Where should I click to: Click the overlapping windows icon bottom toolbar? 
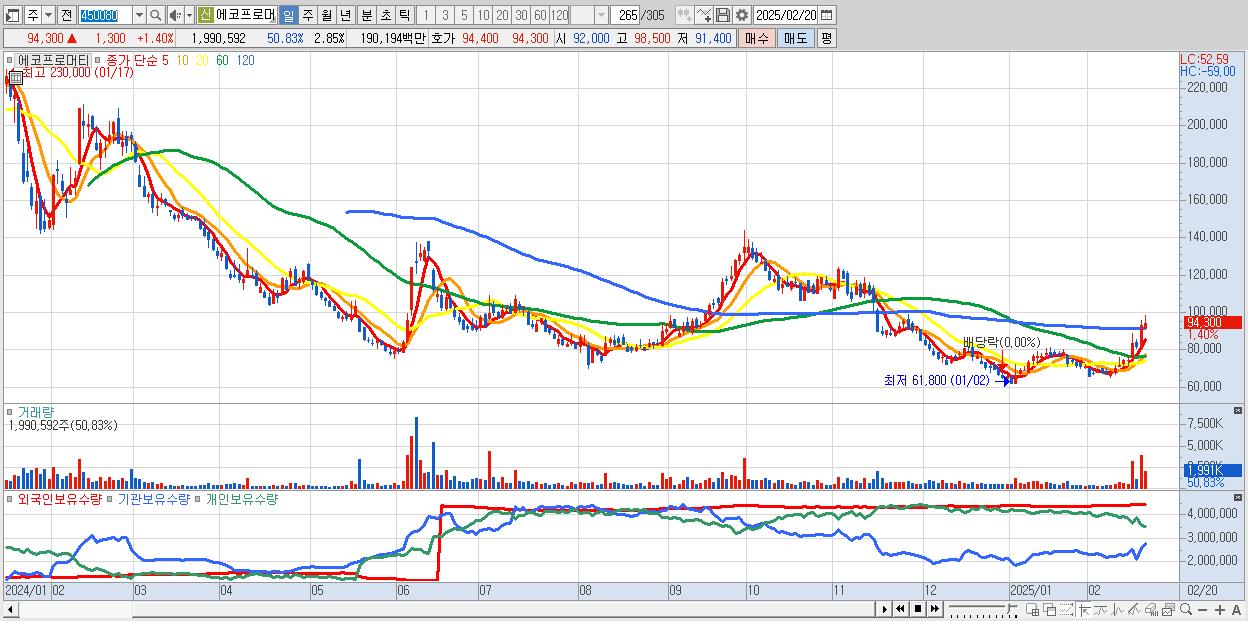[x=1050, y=609]
